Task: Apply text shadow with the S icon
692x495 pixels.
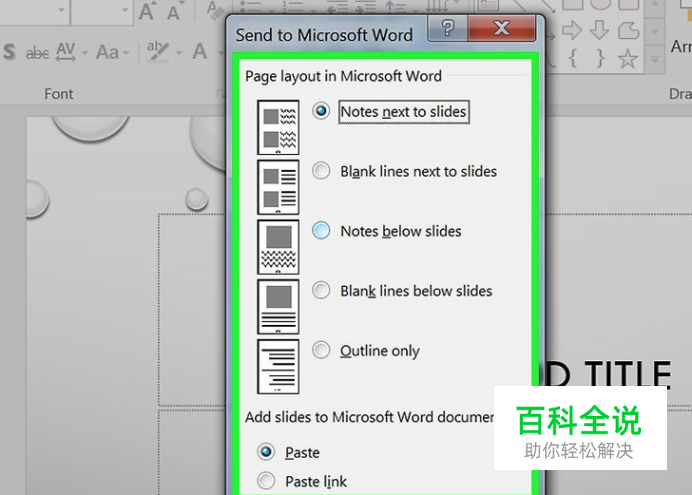Action: point(9,52)
